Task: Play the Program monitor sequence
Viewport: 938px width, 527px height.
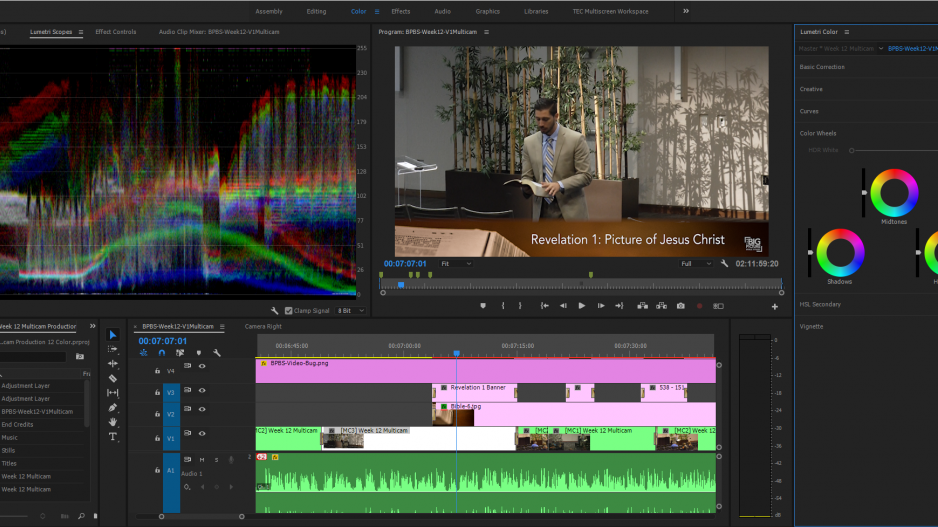Action: pyautogui.click(x=581, y=306)
